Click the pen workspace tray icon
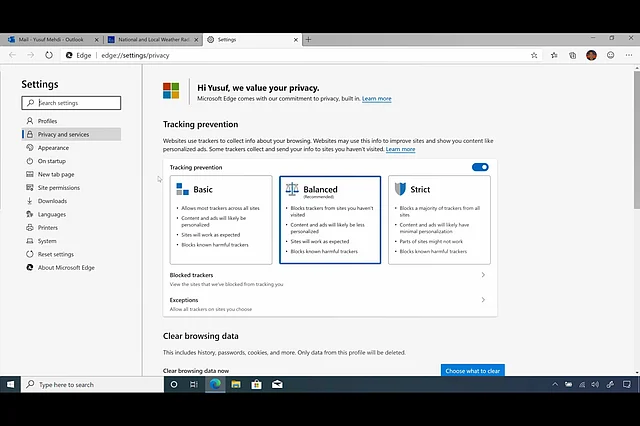This screenshot has width=640, height=426. click(x=610, y=384)
